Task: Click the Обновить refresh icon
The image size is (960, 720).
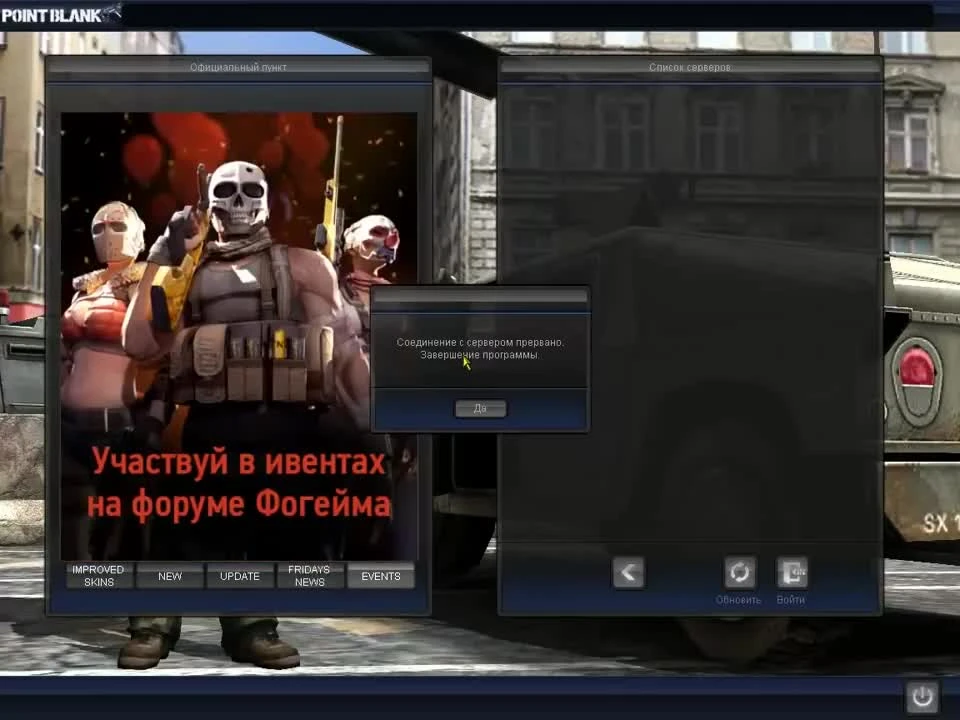Action: pyautogui.click(x=740, y=572)
